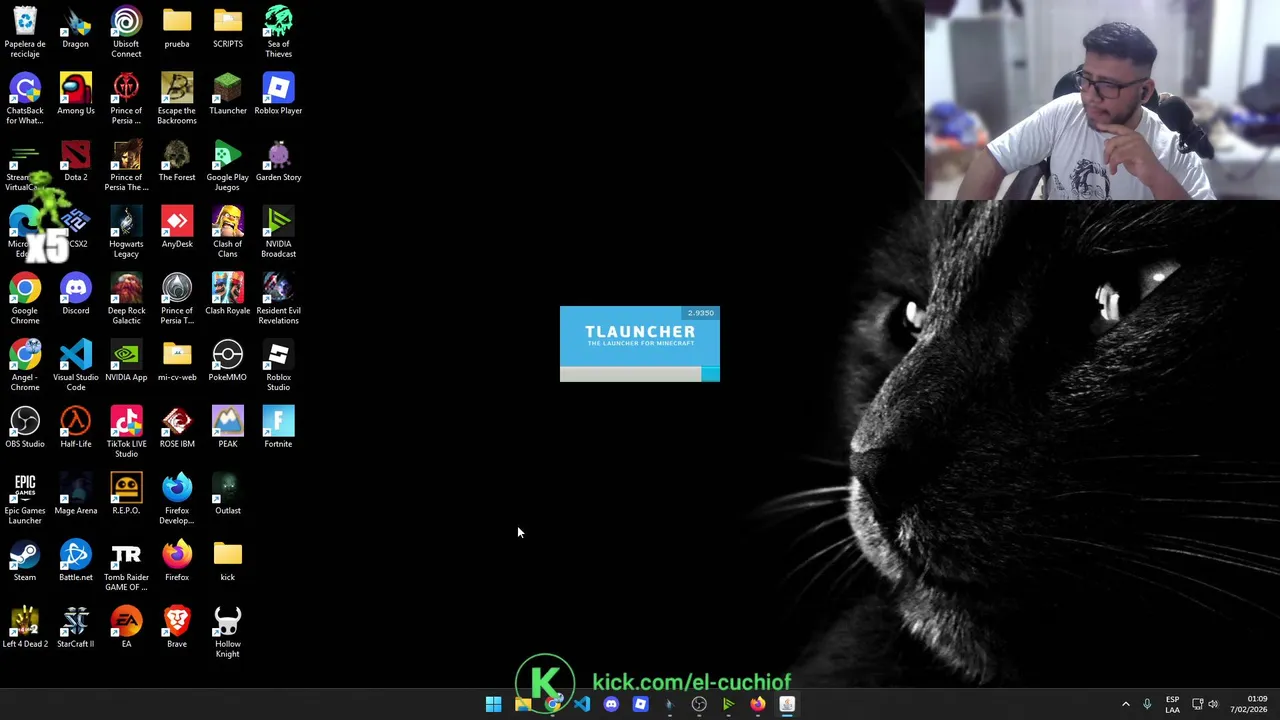The width and height of the screenshot is (1280, 720).
Task: Select the Sea of Thieves shortcut
Action: 278,32
